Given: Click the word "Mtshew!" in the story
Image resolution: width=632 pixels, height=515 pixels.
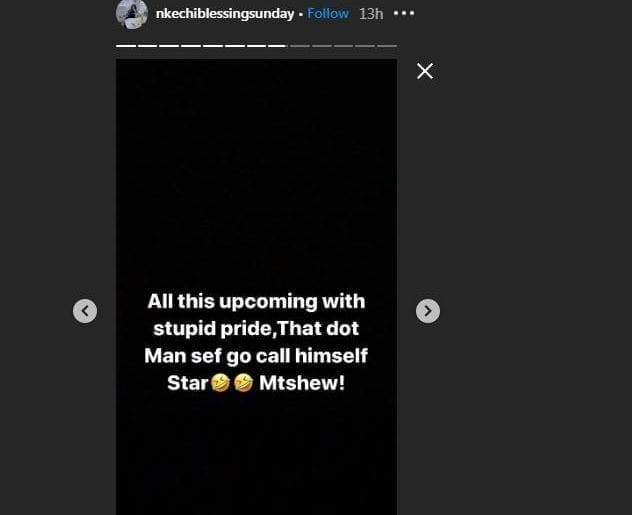Looking at the screenshot, I should pos(301,383).
